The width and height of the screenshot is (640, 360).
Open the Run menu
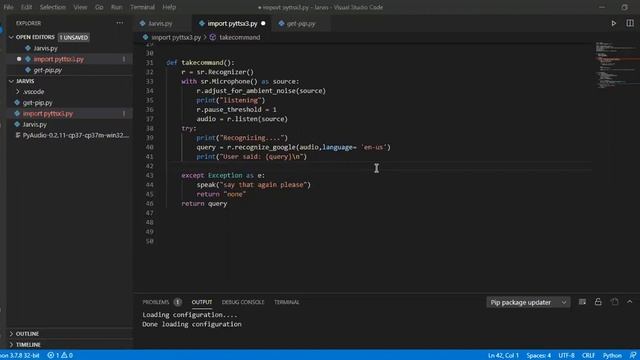click(116, 7)
